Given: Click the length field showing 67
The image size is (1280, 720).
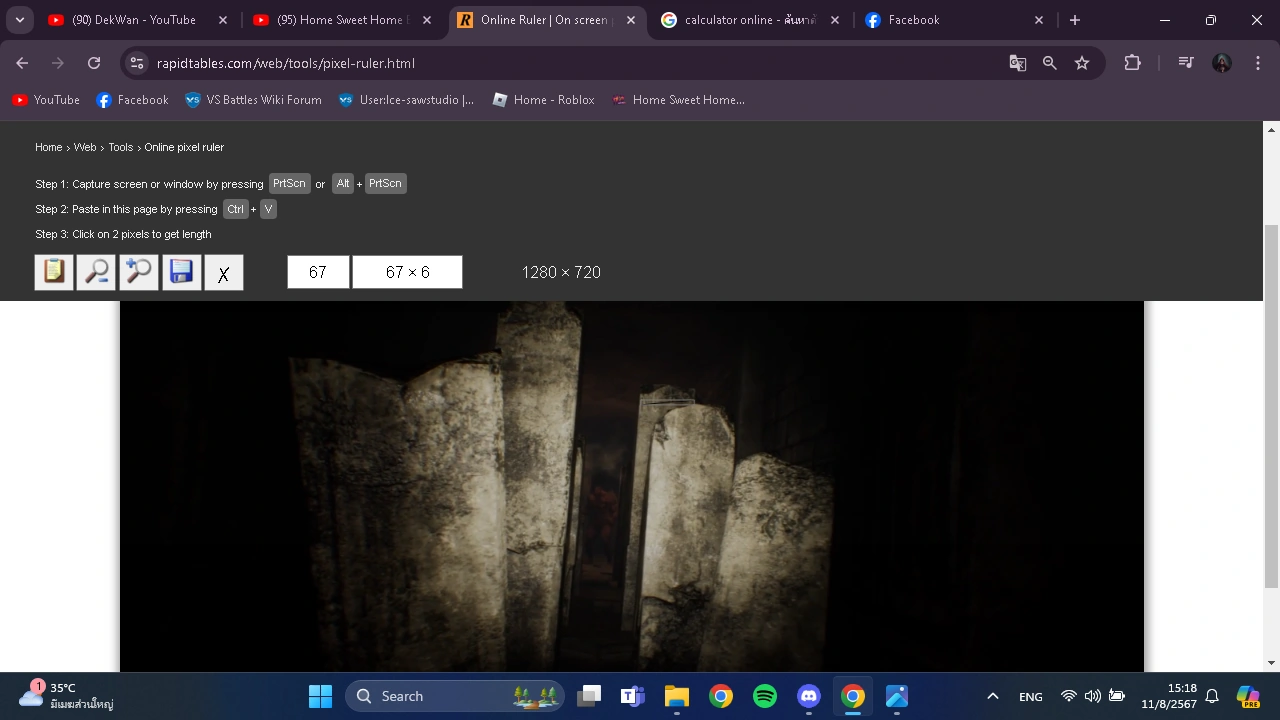Looking at the screenshot, I should point(318,272).
